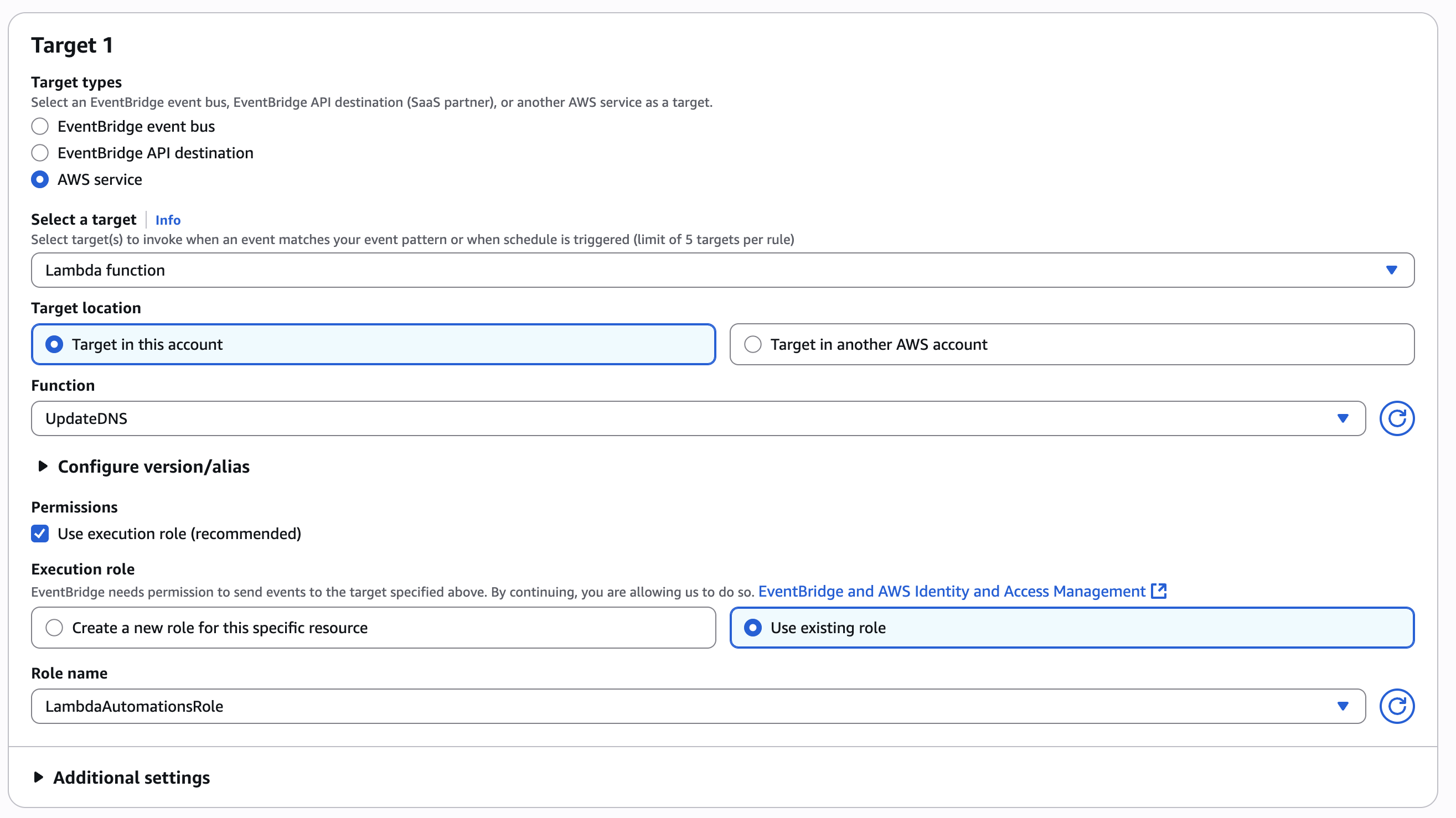Open the Info link beside Select a target
Viewport: 1456px width, 818px height.
(x=168, y=220)
